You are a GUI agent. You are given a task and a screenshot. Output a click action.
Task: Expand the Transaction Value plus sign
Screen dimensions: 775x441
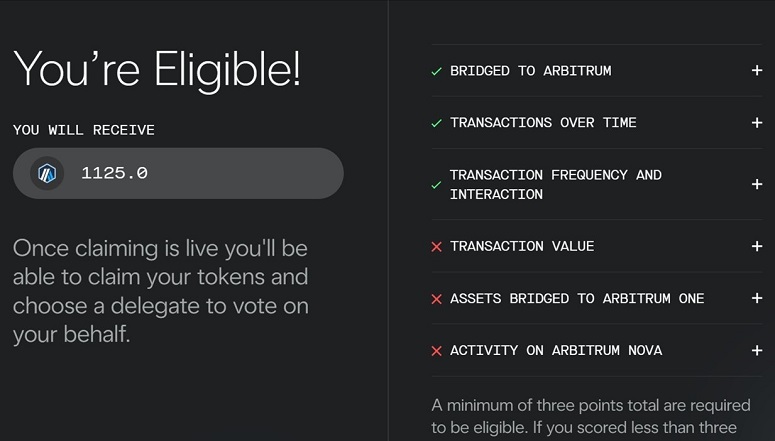(757, 247)
